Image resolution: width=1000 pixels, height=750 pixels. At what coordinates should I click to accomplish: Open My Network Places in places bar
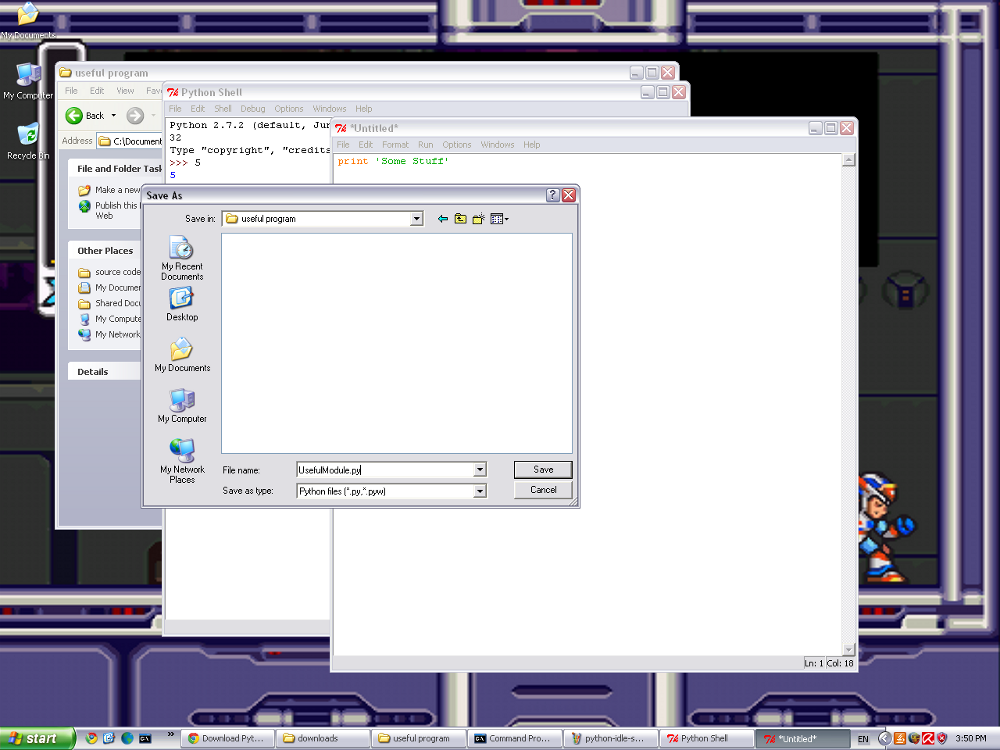point(182,460)
